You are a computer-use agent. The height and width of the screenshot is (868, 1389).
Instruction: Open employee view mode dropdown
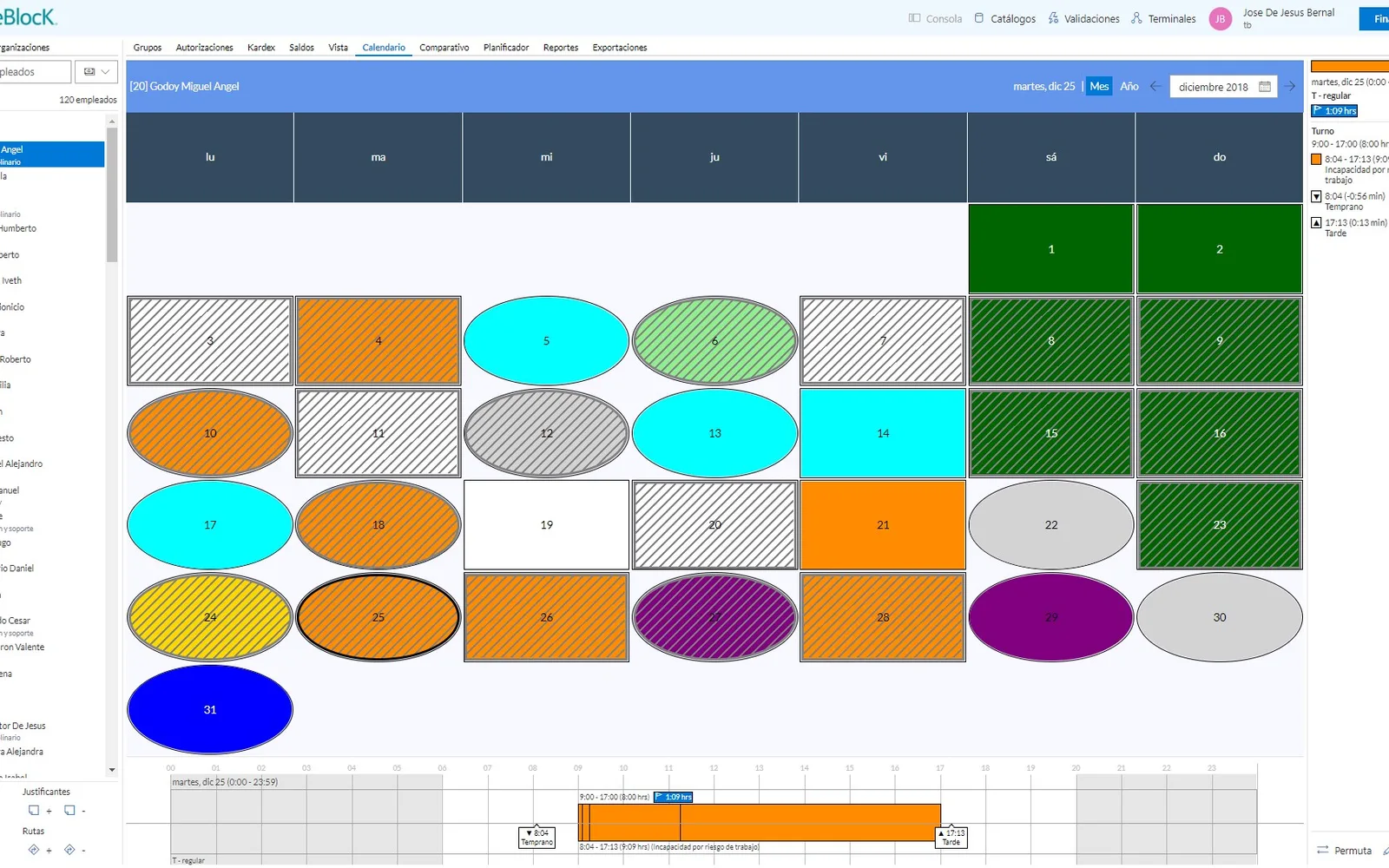[x=96, y=72]
